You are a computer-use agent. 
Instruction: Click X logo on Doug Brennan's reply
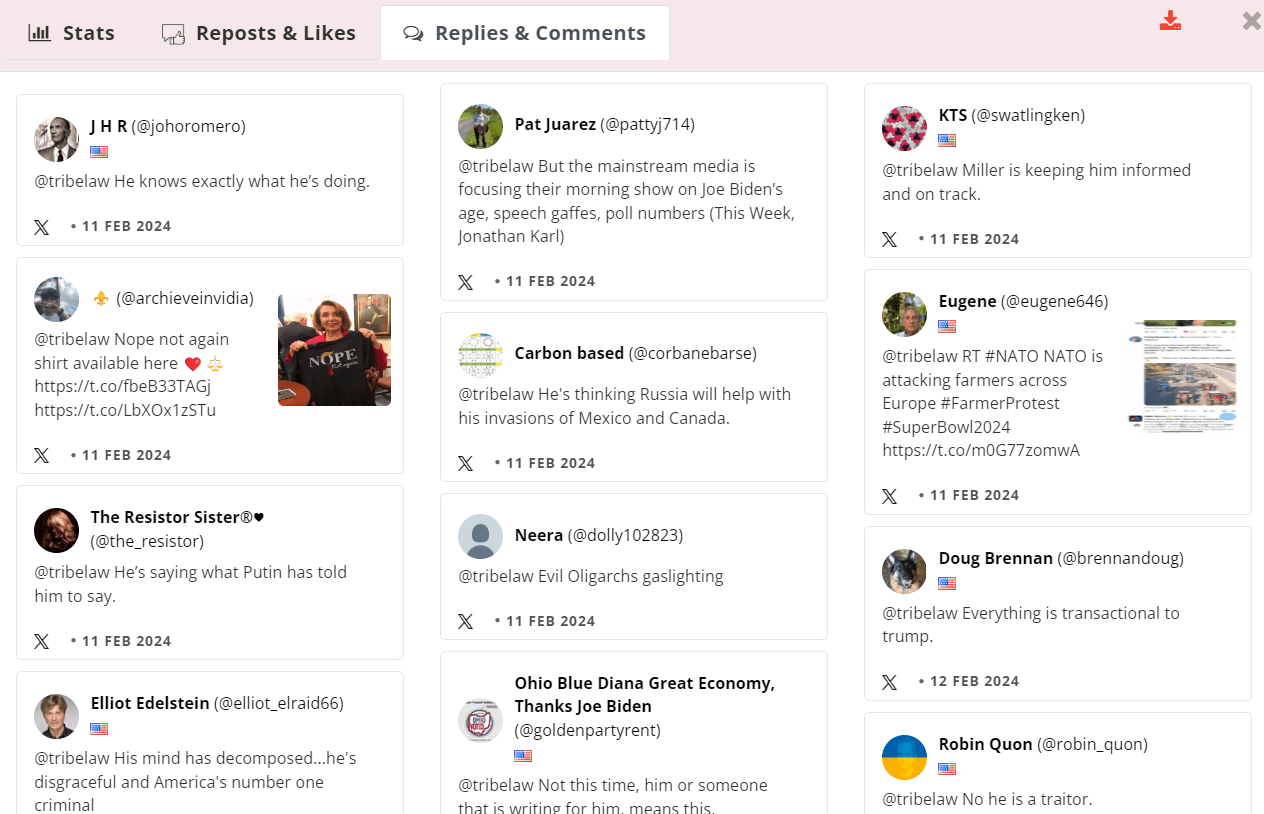(x=889, y=682)
